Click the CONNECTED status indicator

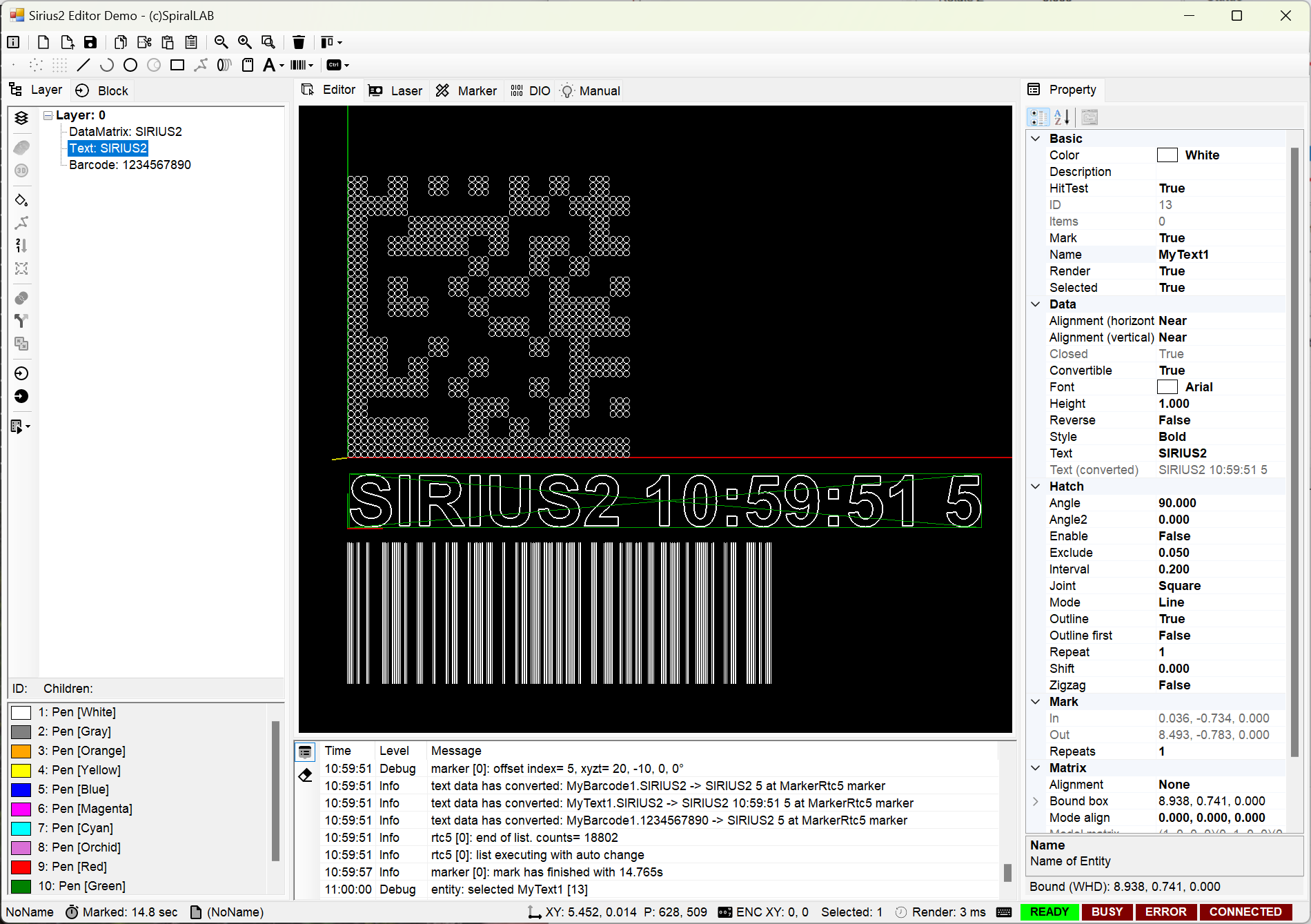[x=1245, y=912]
